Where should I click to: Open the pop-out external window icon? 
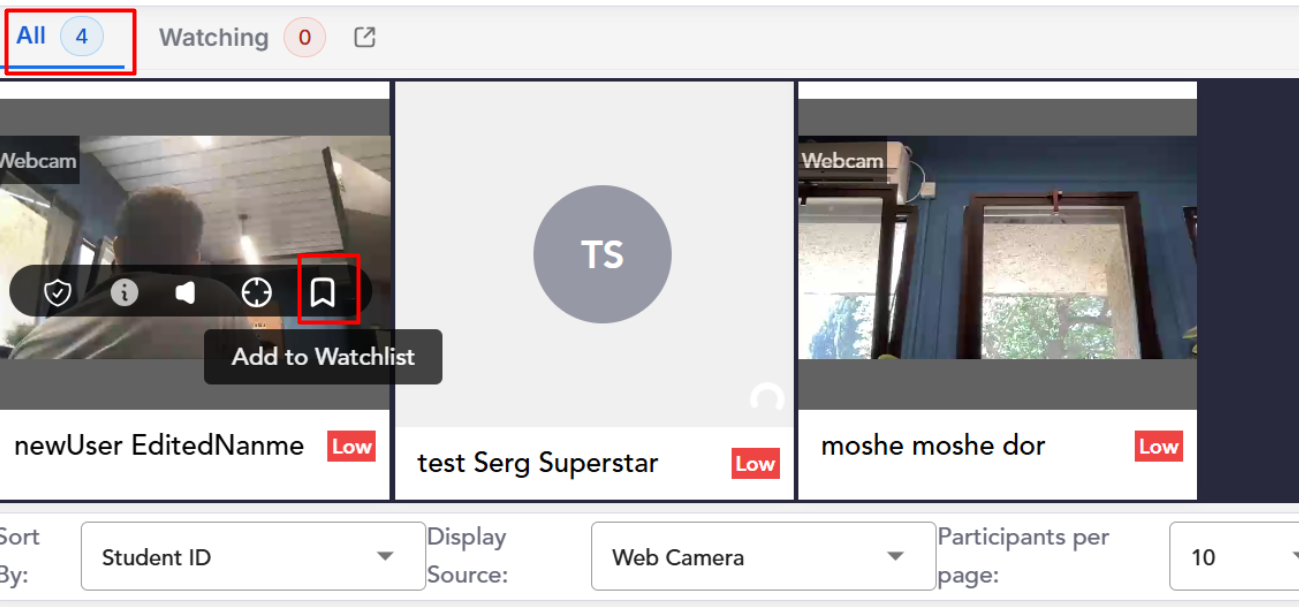coord(365,37)
